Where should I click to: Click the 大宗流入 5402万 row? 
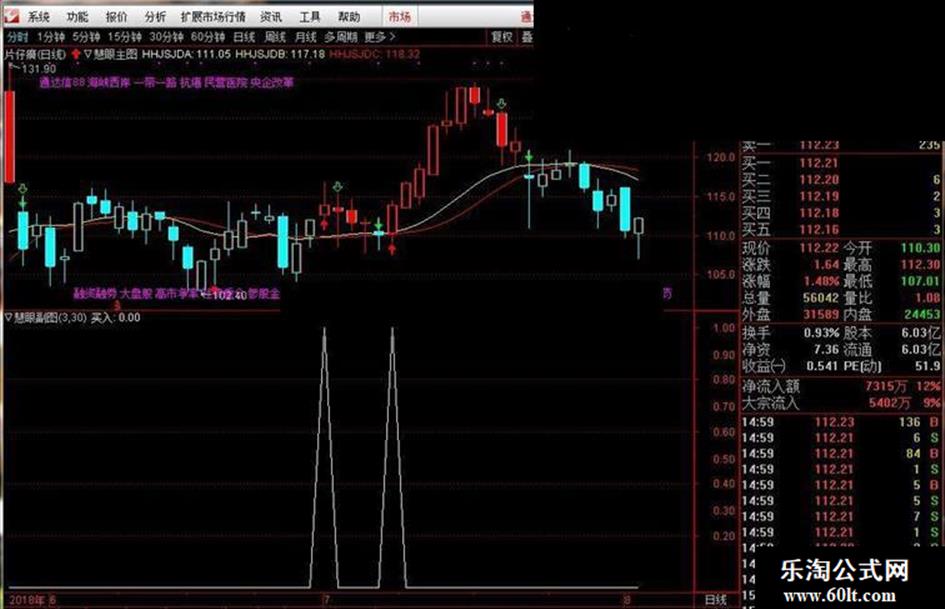pyautogui.click(x=841, y=403)
